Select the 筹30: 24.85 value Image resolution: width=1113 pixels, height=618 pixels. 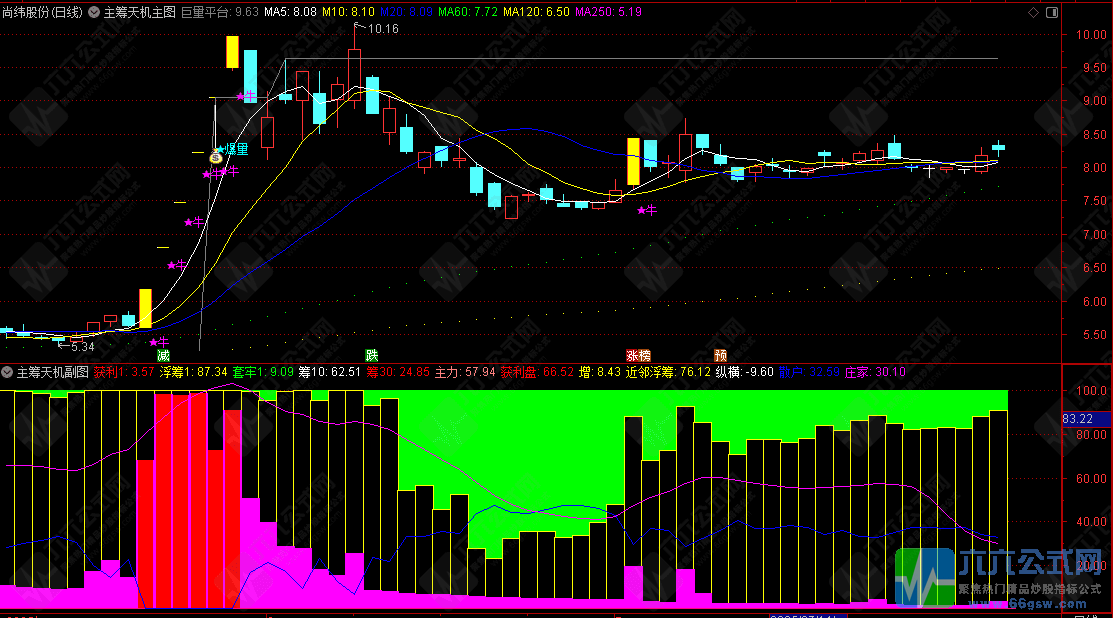[398, 372]
